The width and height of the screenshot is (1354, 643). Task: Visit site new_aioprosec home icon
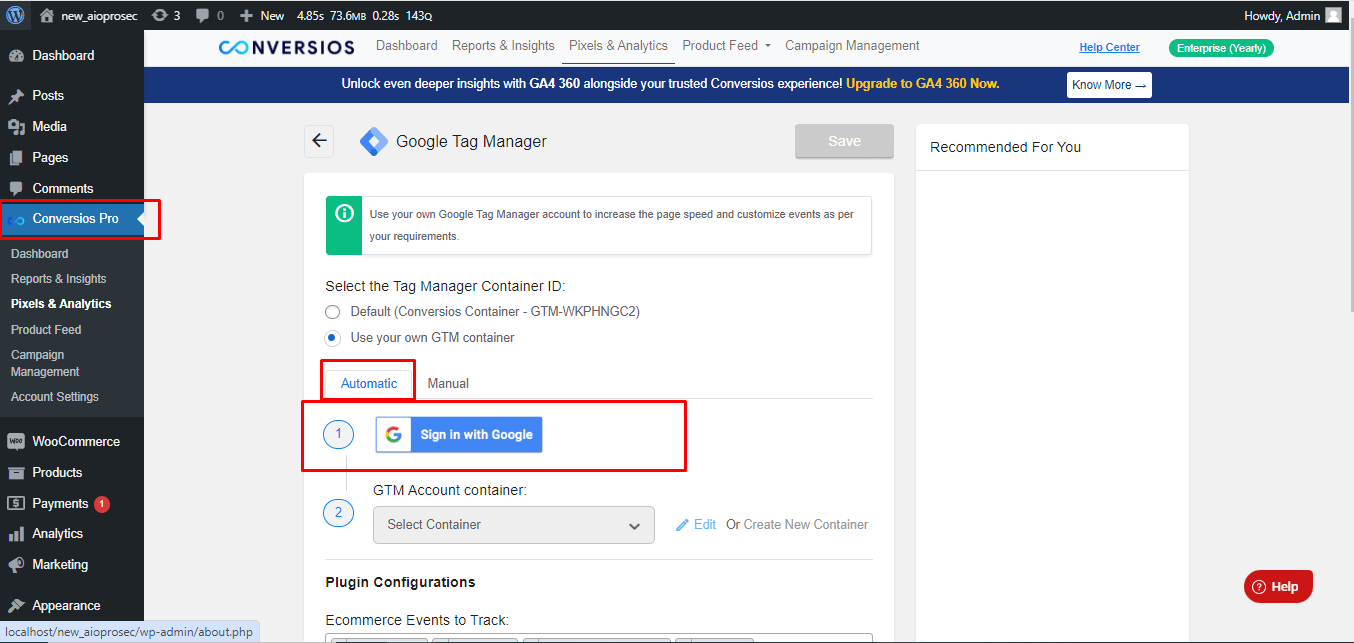[46, 16]
